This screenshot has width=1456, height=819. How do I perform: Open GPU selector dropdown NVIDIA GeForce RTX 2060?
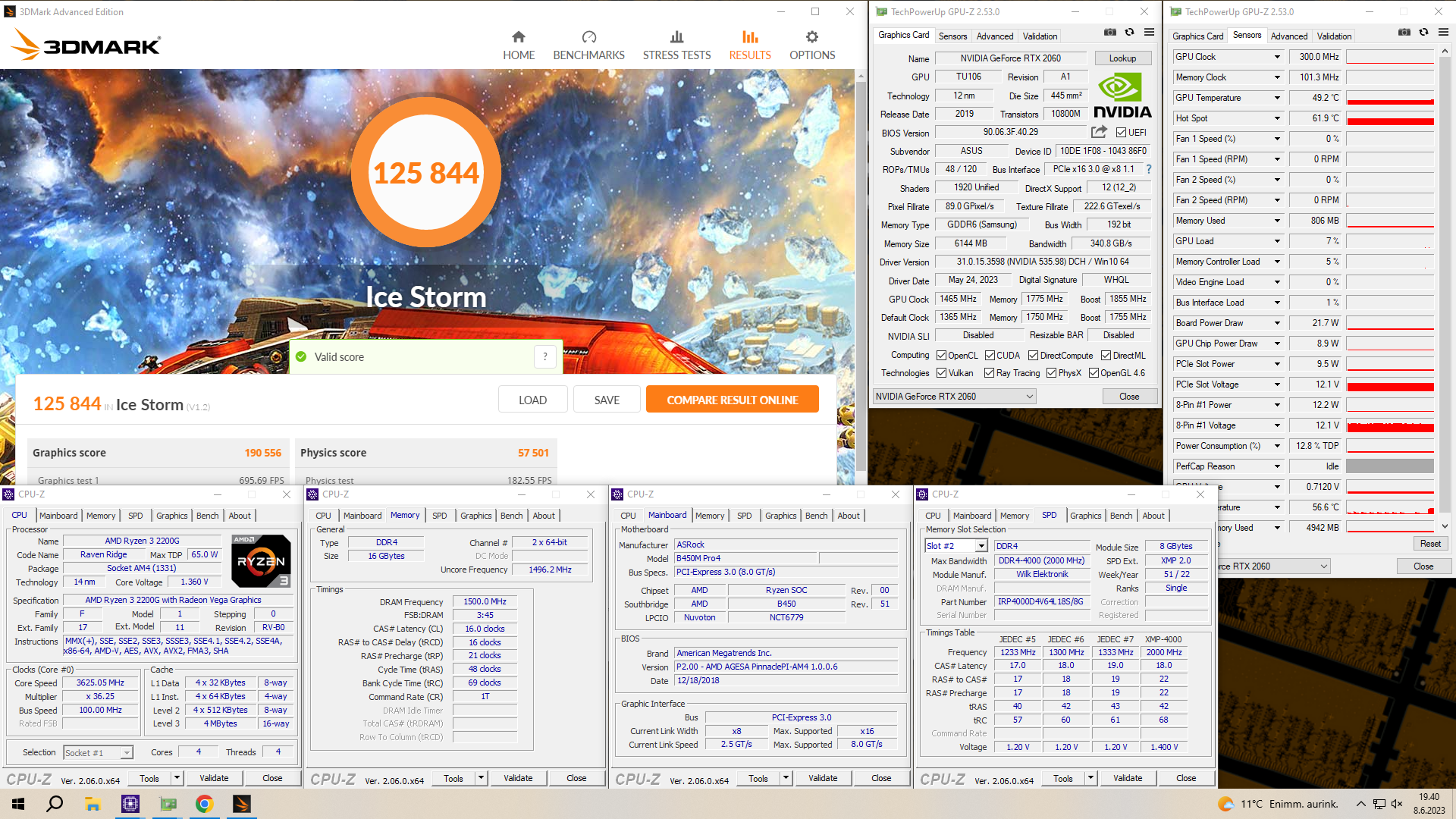coord(954,397)
